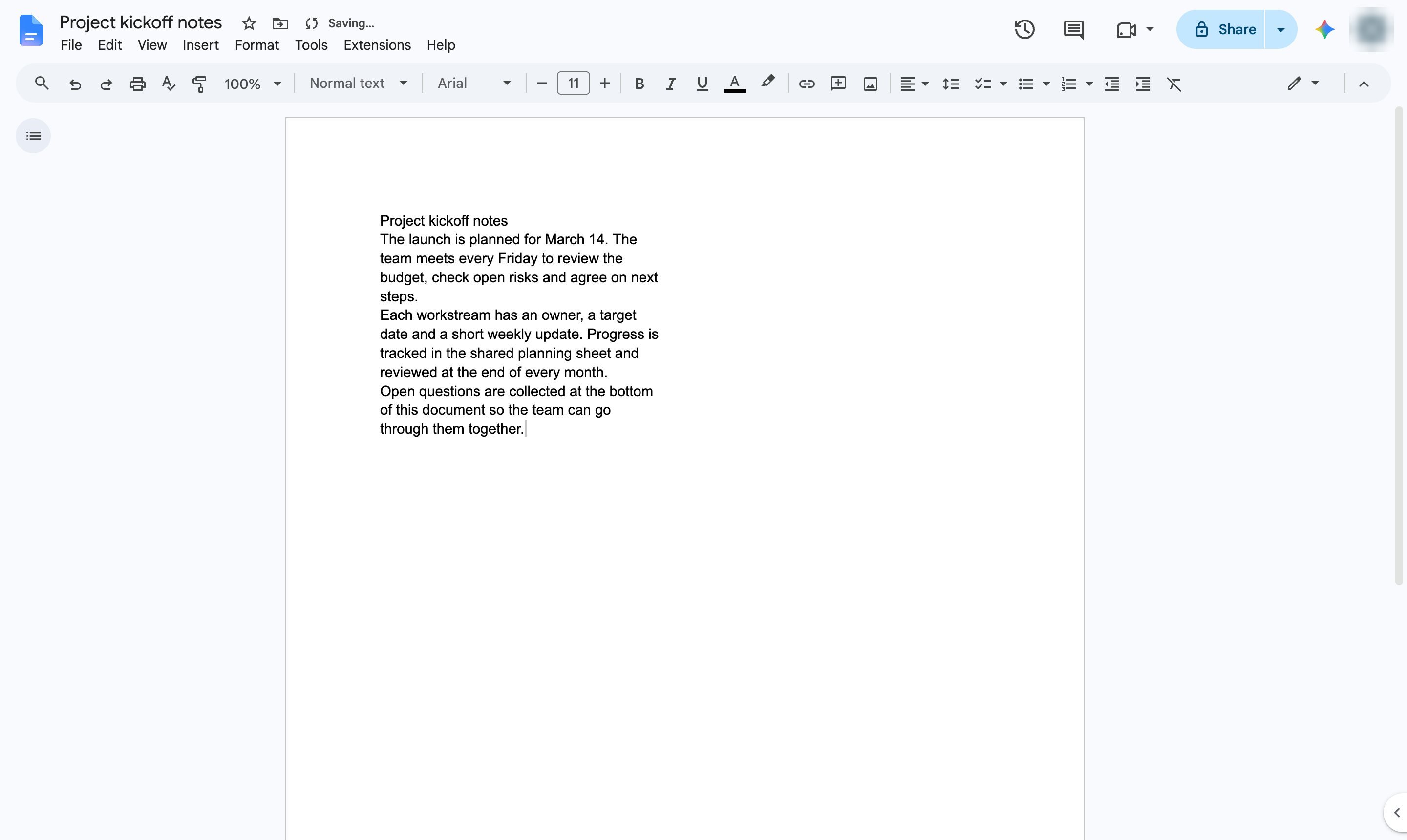Increase the indent
Screen dimensions: 1407x840
coord(1143,84)
